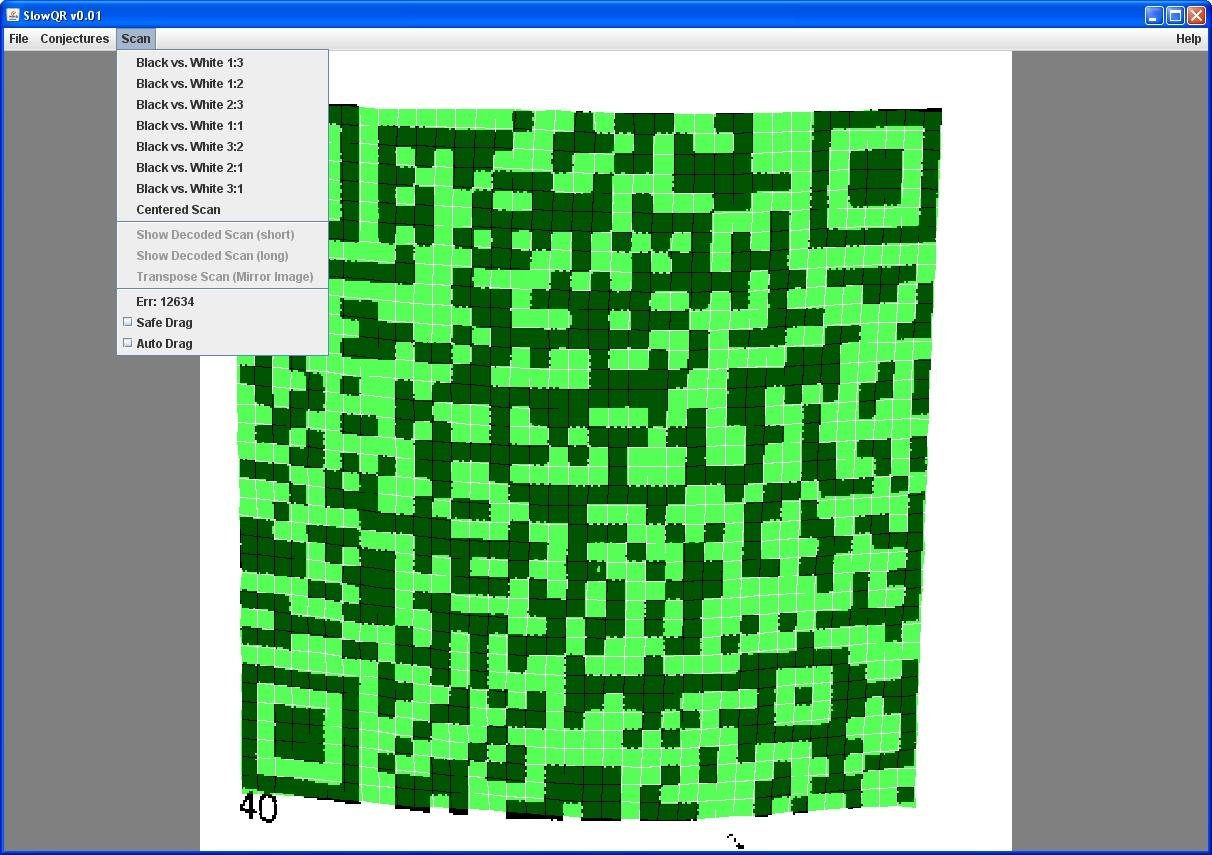The width and height of the screenshot is (1212, 855).
Task: Select Black vs. White 1:1 scan
Action: tap(223, 126)
